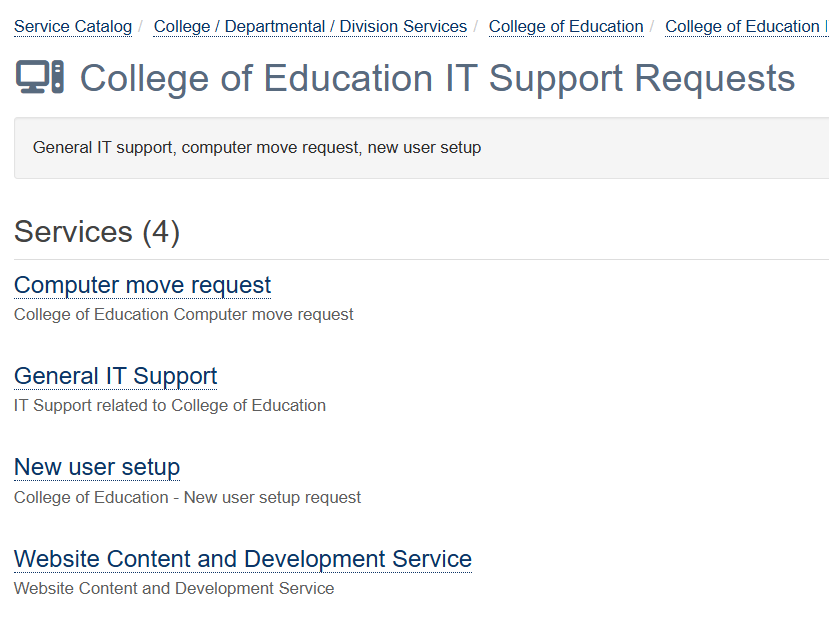Screen dimensions: 829x618
Task: Open the General IT Support service
Action: pyautogui.click(x=115, y=376)
